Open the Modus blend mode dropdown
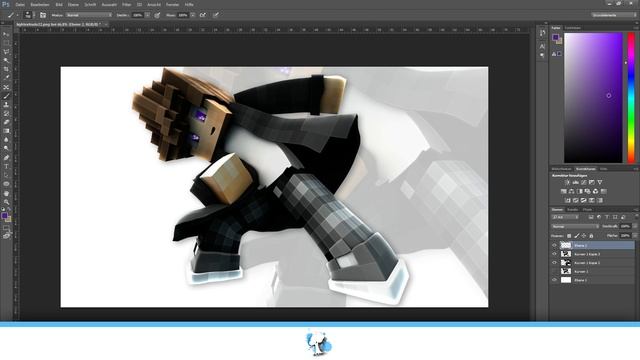 point(89,15)
